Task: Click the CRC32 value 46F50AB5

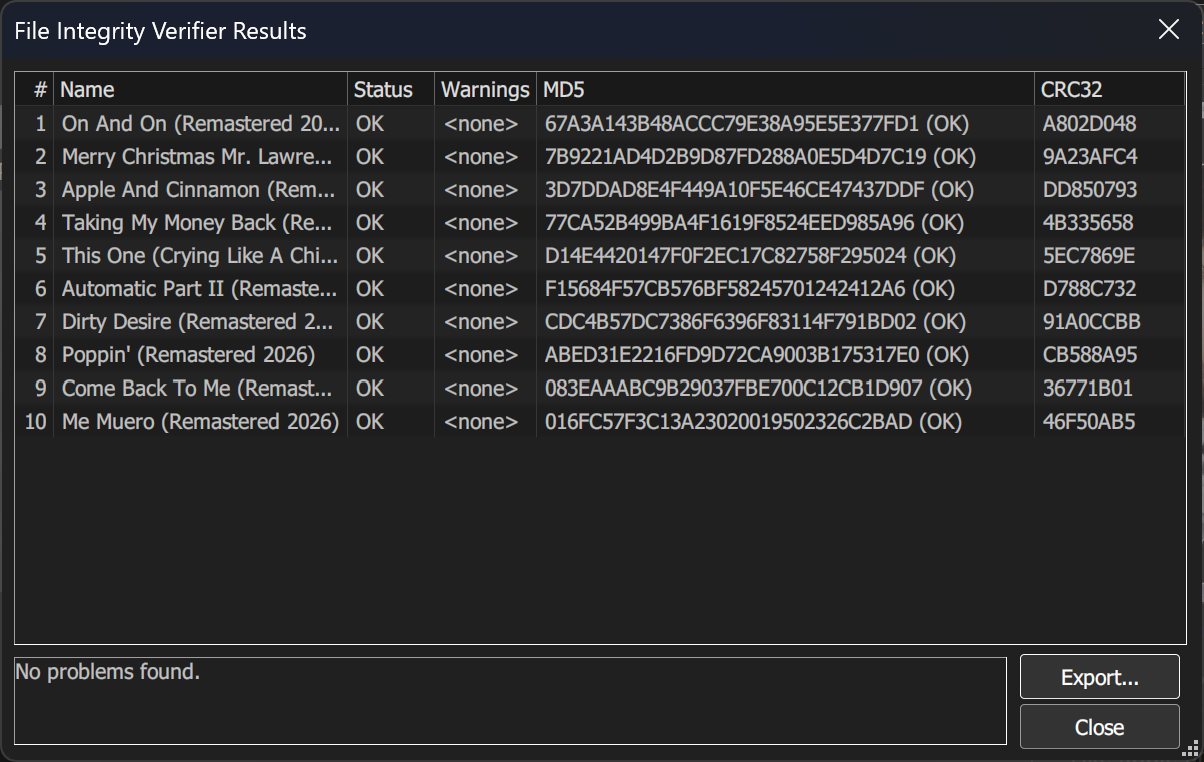Action: click(1088, 421)
